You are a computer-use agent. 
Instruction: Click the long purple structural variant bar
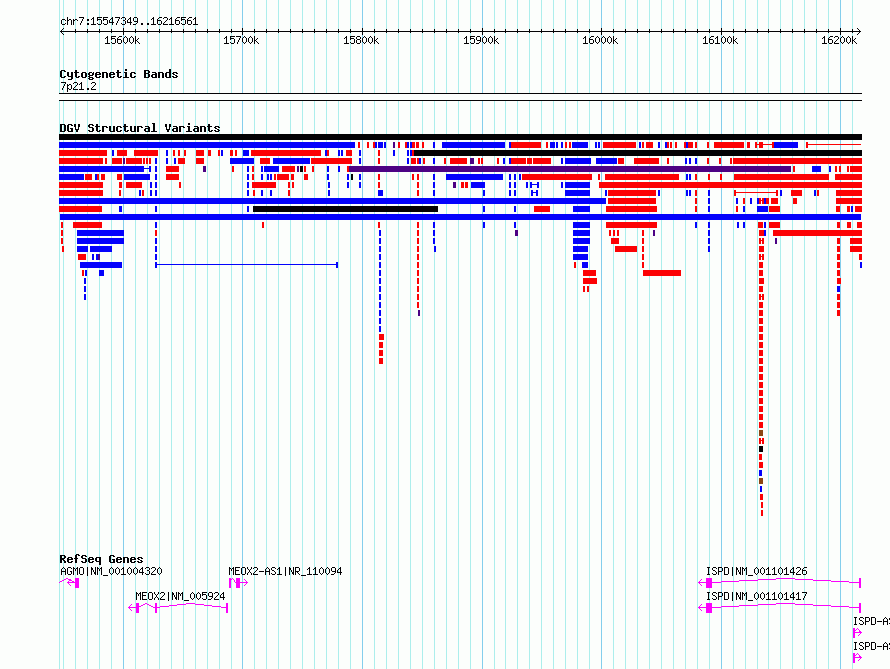pos(569,169)
